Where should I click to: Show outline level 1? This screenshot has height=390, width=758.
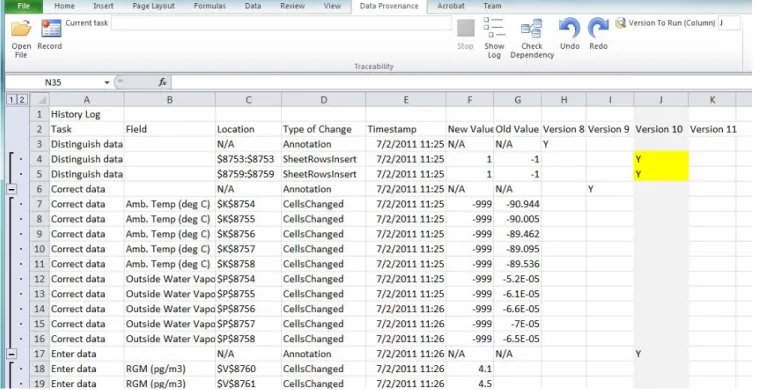pyautogui.click(x=11, y=100)
